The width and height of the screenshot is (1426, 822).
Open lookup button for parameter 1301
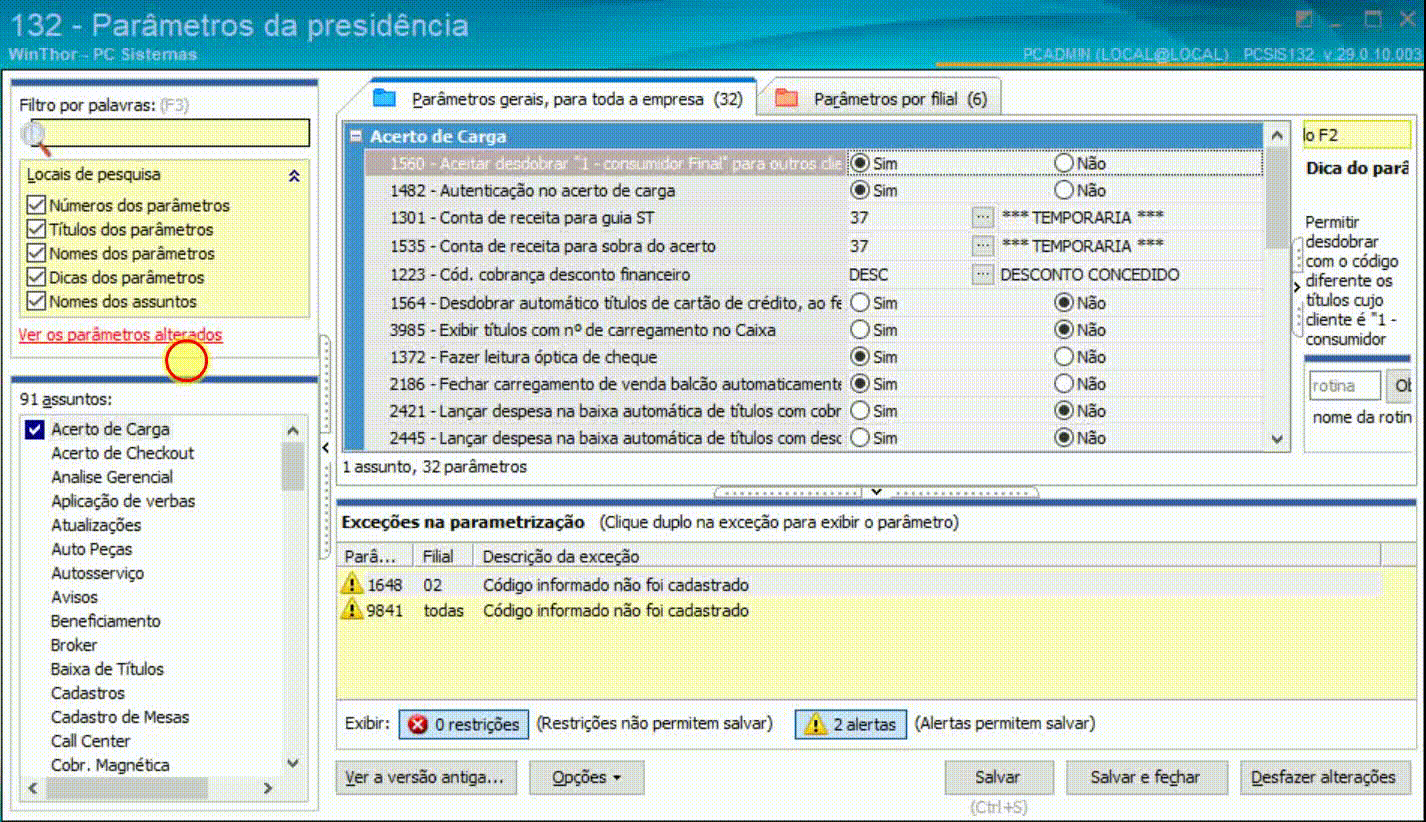pyautogui.click(x=983, y=217)
